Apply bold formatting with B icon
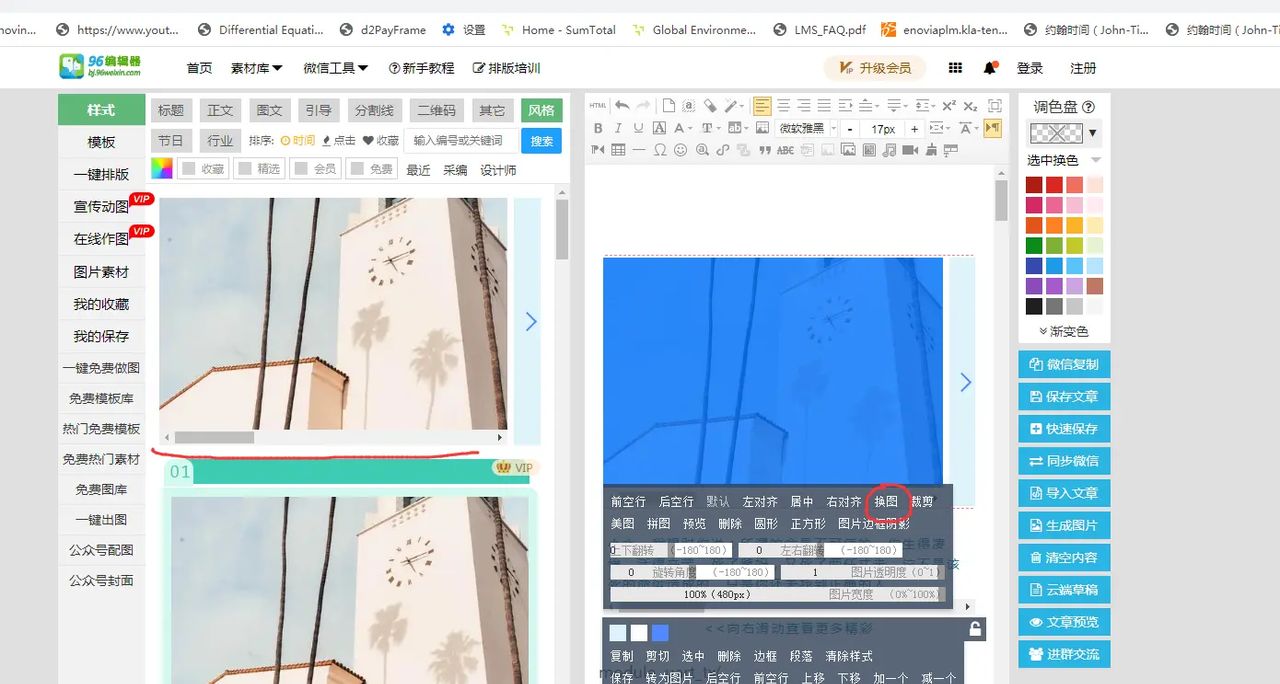Screen dimensions: 1280x684 598,127
